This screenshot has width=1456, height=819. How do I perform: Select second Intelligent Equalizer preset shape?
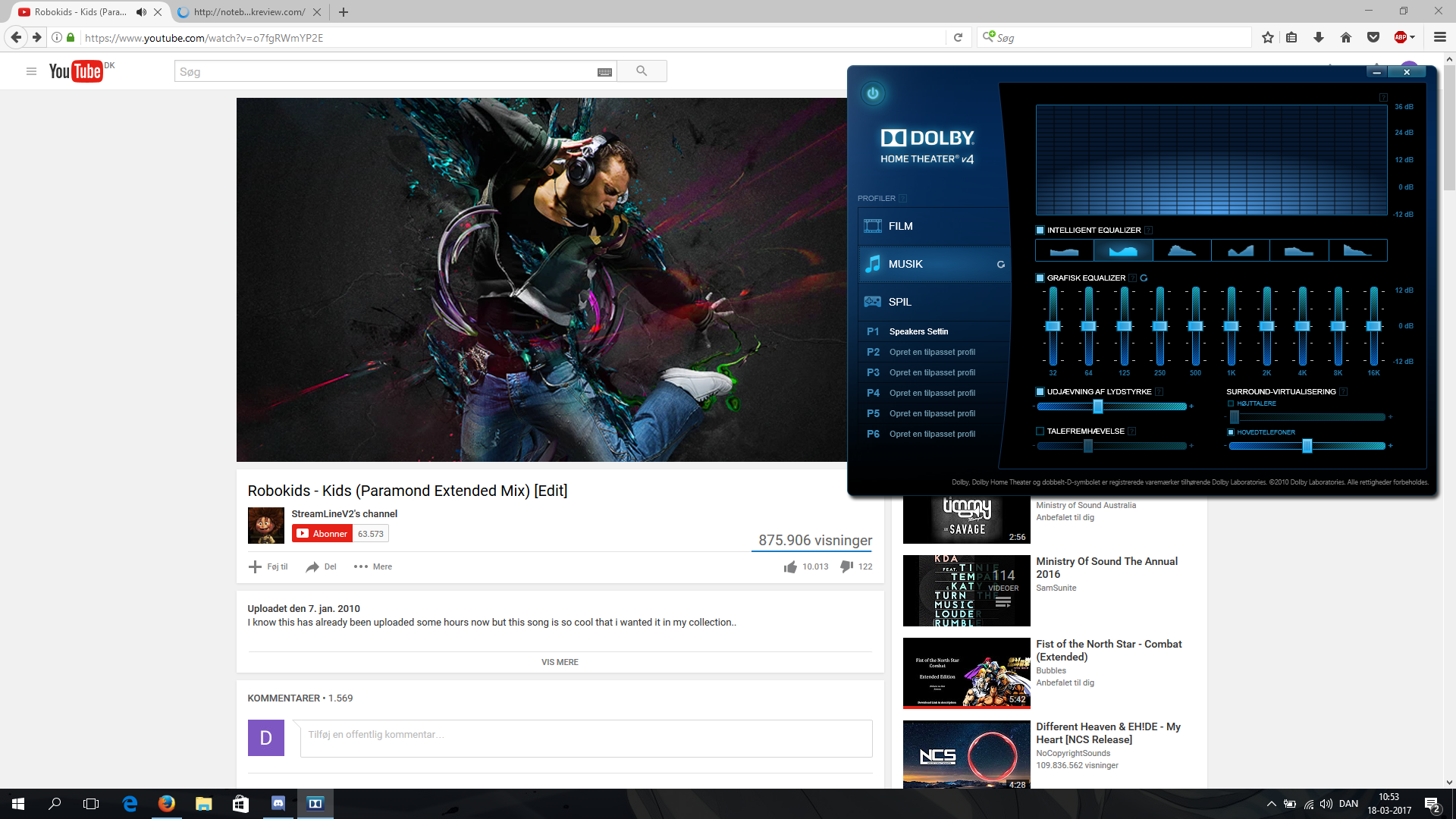point(1123,250)
